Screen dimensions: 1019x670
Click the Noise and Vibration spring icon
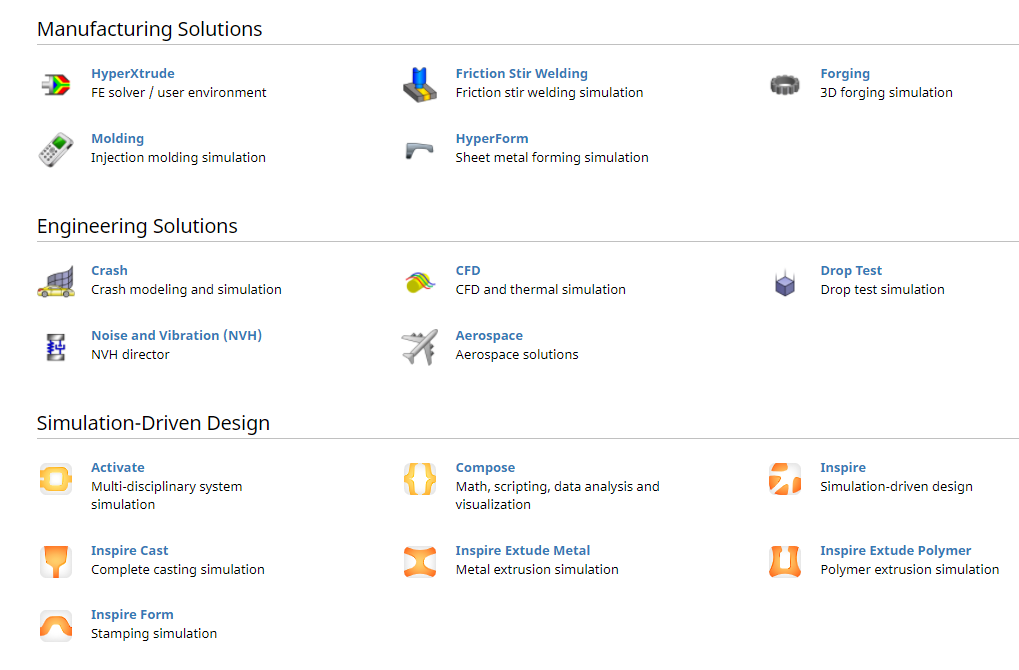[56, 347]
